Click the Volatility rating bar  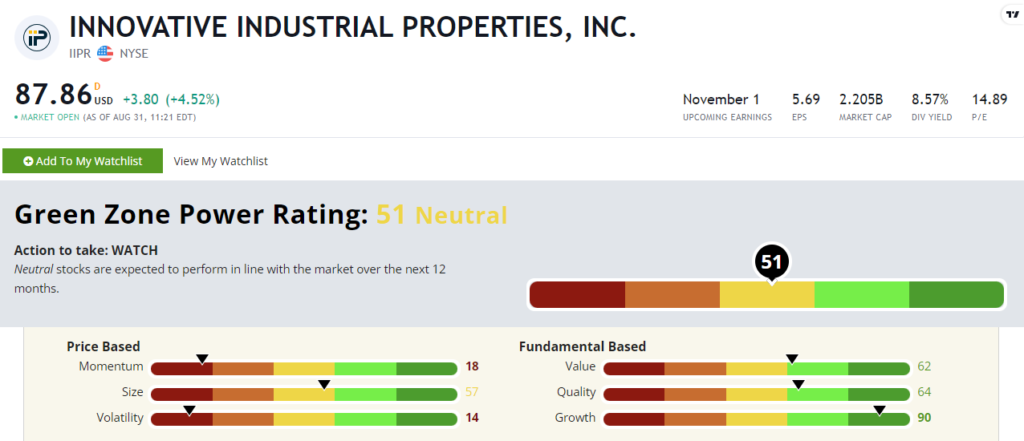(x=304, y=418)
